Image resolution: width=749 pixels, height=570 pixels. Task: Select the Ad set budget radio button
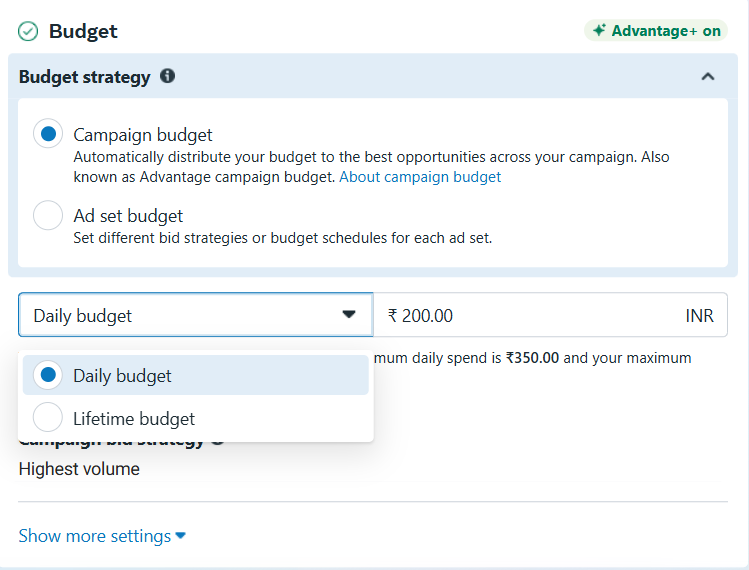click(48, 215)
